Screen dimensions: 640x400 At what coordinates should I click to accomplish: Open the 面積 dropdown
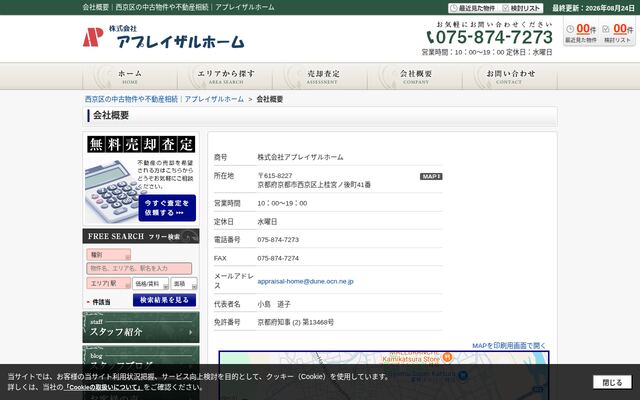click(184, 283)
